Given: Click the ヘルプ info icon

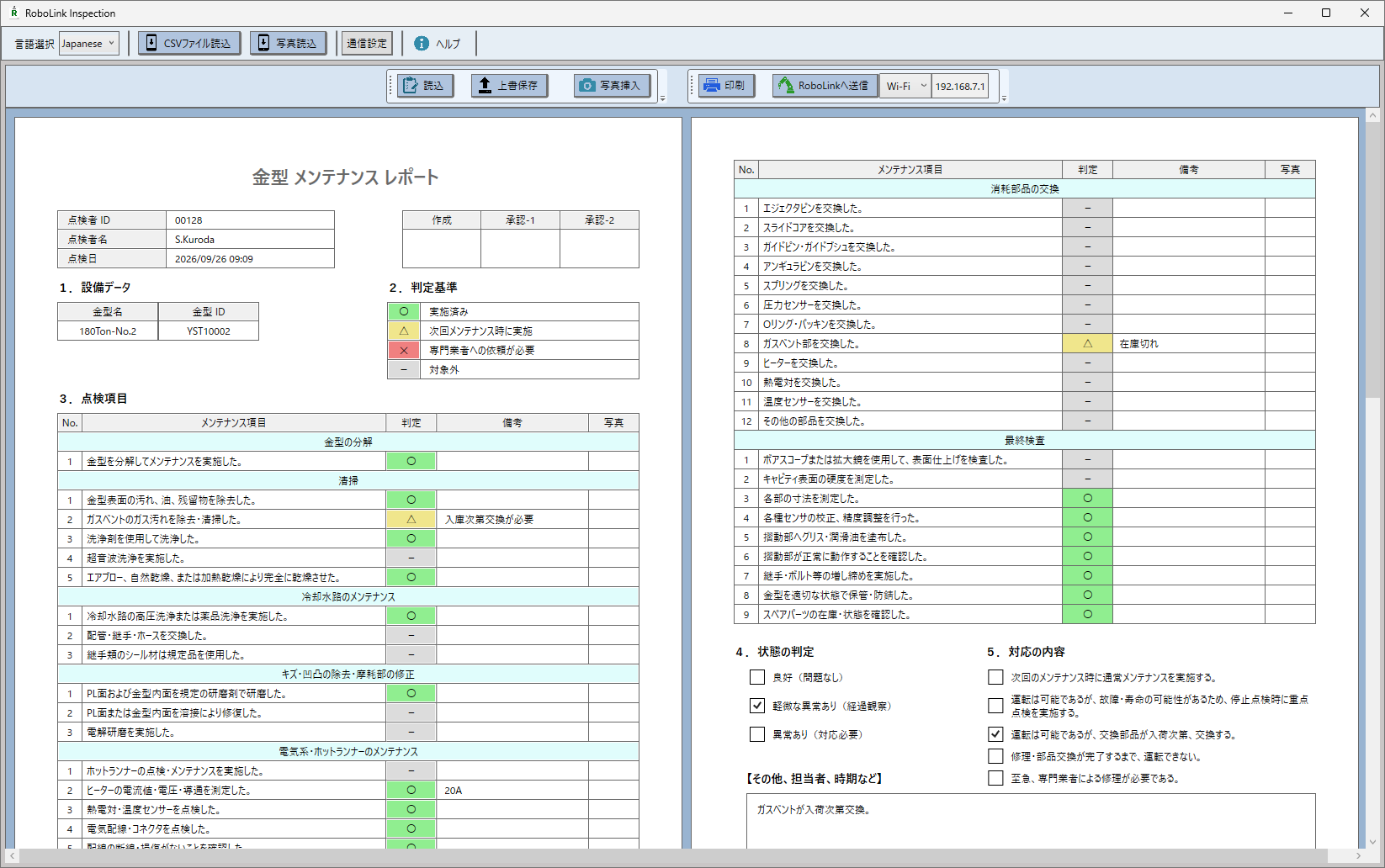Looking at the screenshot, I should click(x=422, y=43).
